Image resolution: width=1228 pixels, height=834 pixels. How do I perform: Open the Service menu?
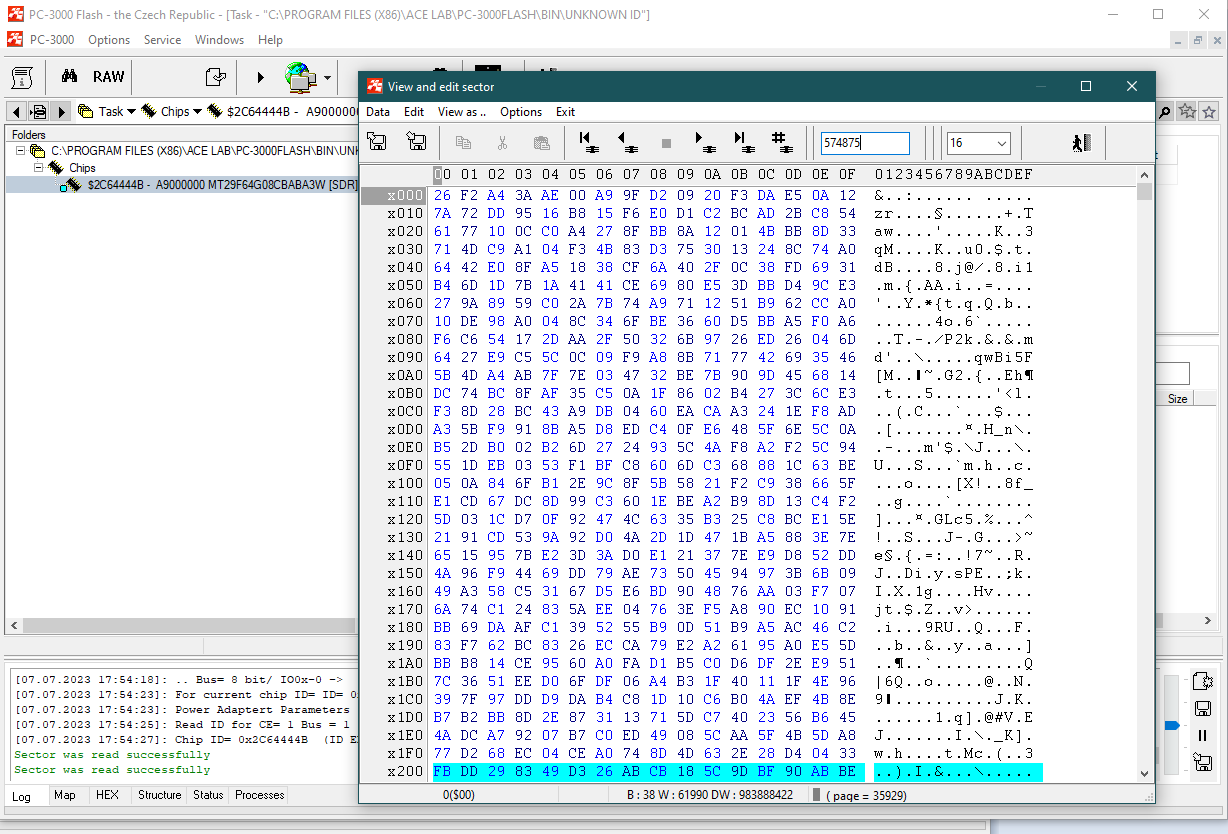coord(162,40)
